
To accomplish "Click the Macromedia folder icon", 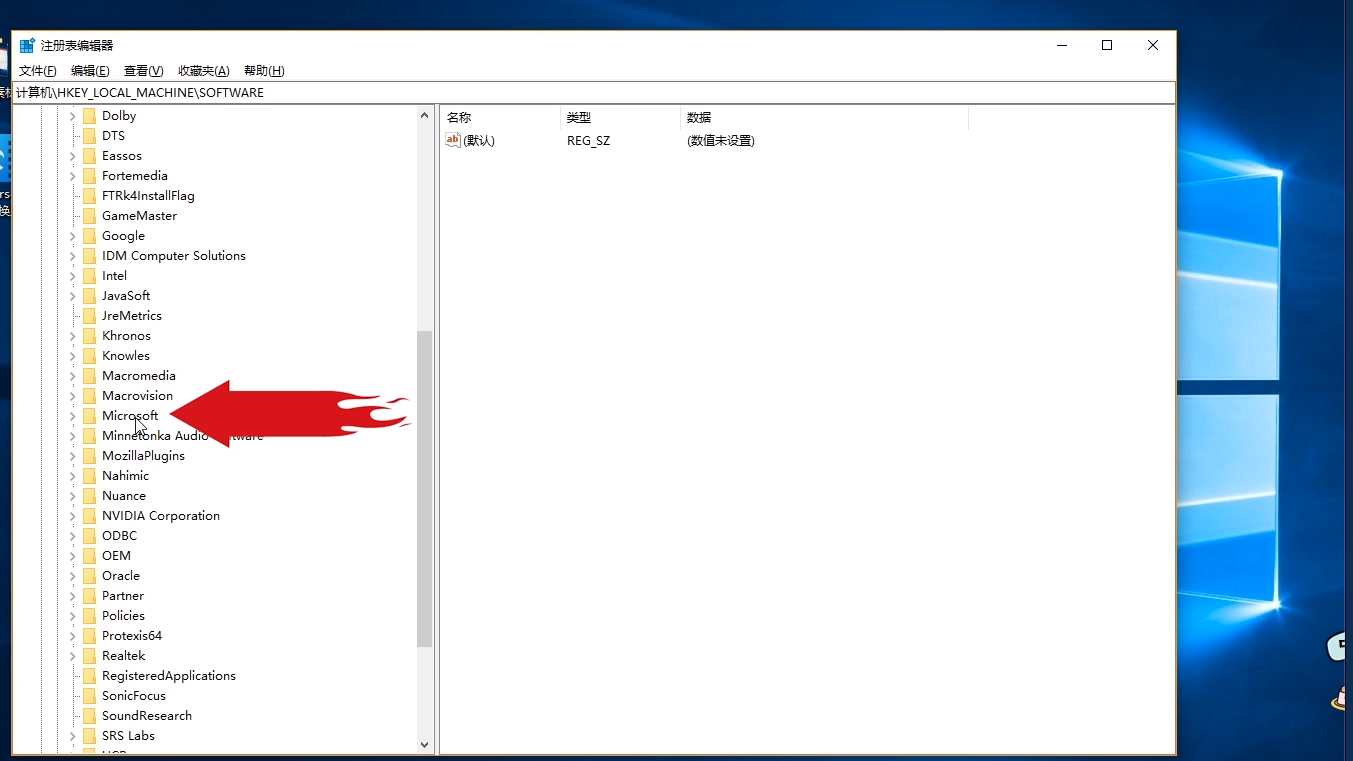I will click(89, 376).
